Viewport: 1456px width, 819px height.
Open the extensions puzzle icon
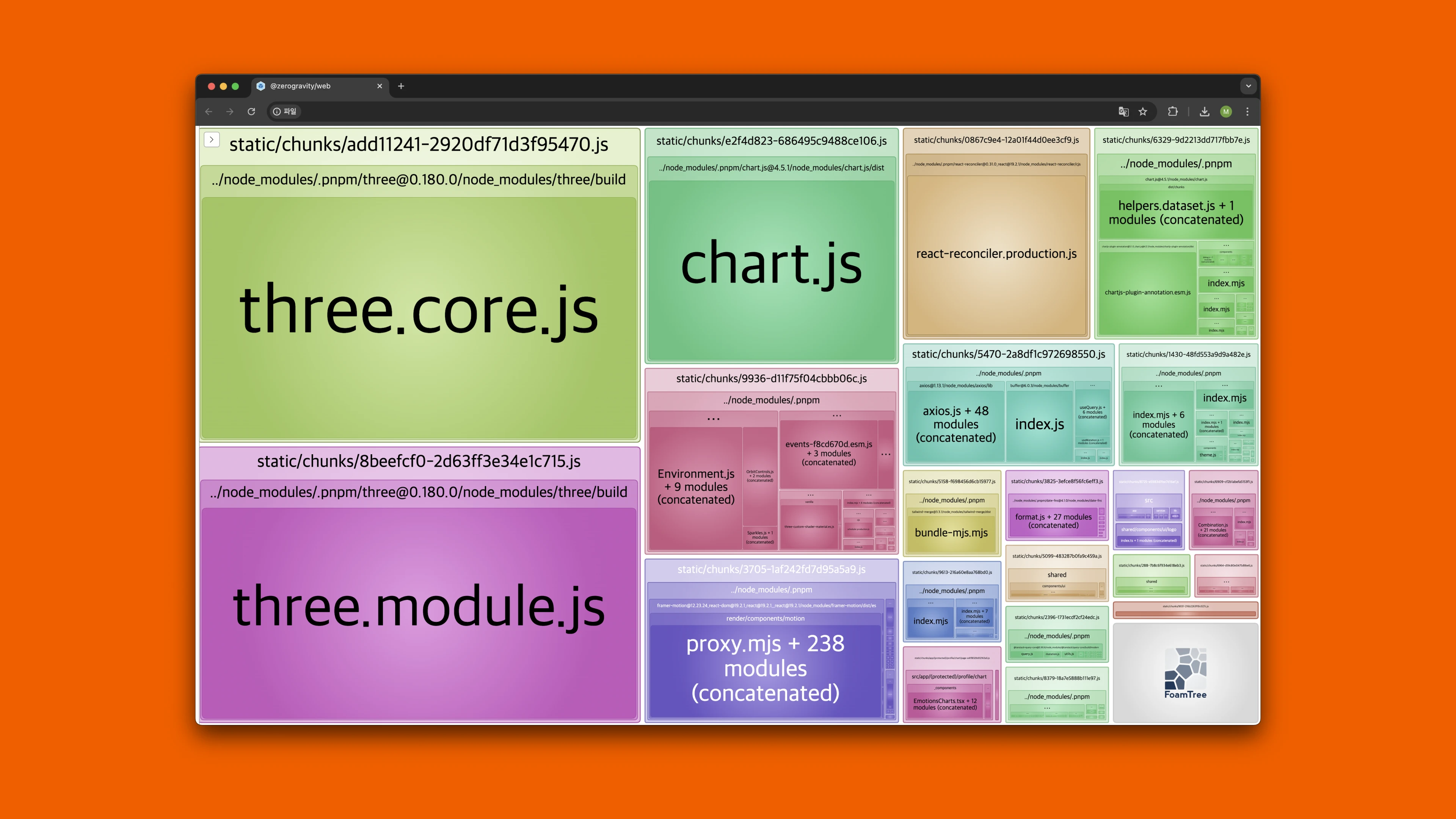(x=1173, y=111)
